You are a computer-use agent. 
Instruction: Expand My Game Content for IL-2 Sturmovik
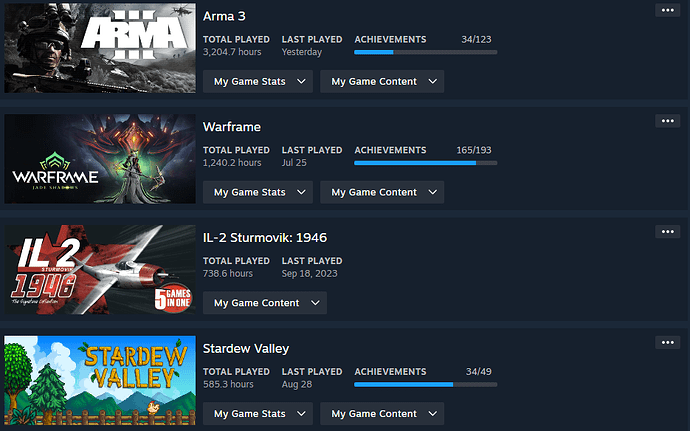coord(265,303)
